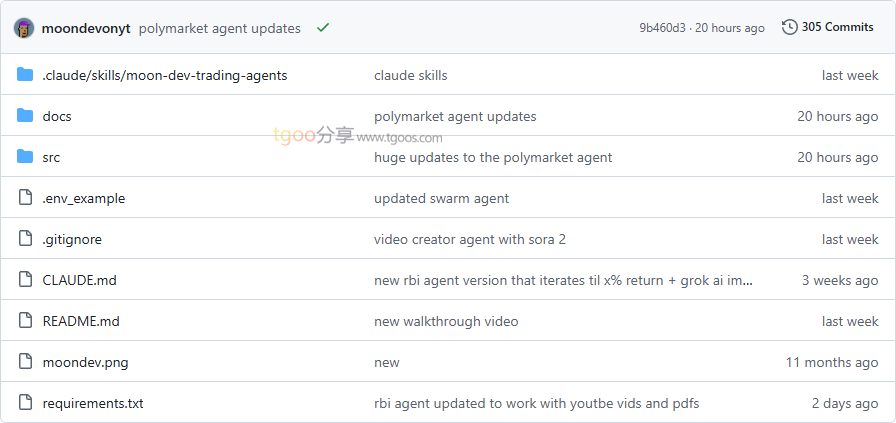Open the "new walkthrough video" commit message
The height and width of the screenshot is (423, 896).
point(446,321)
